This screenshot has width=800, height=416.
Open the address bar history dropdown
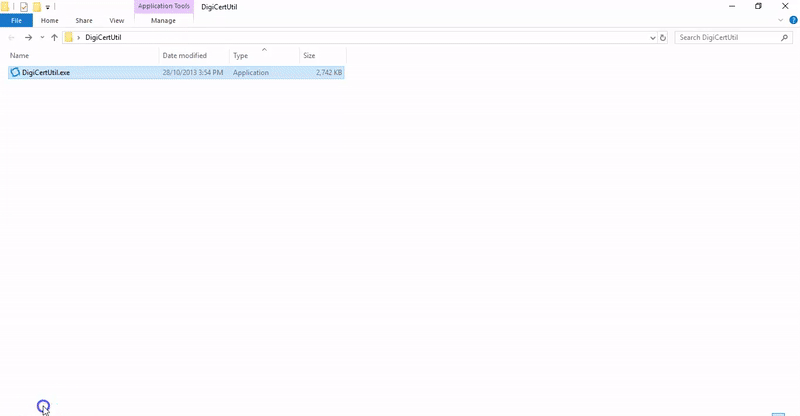(653, 38)
